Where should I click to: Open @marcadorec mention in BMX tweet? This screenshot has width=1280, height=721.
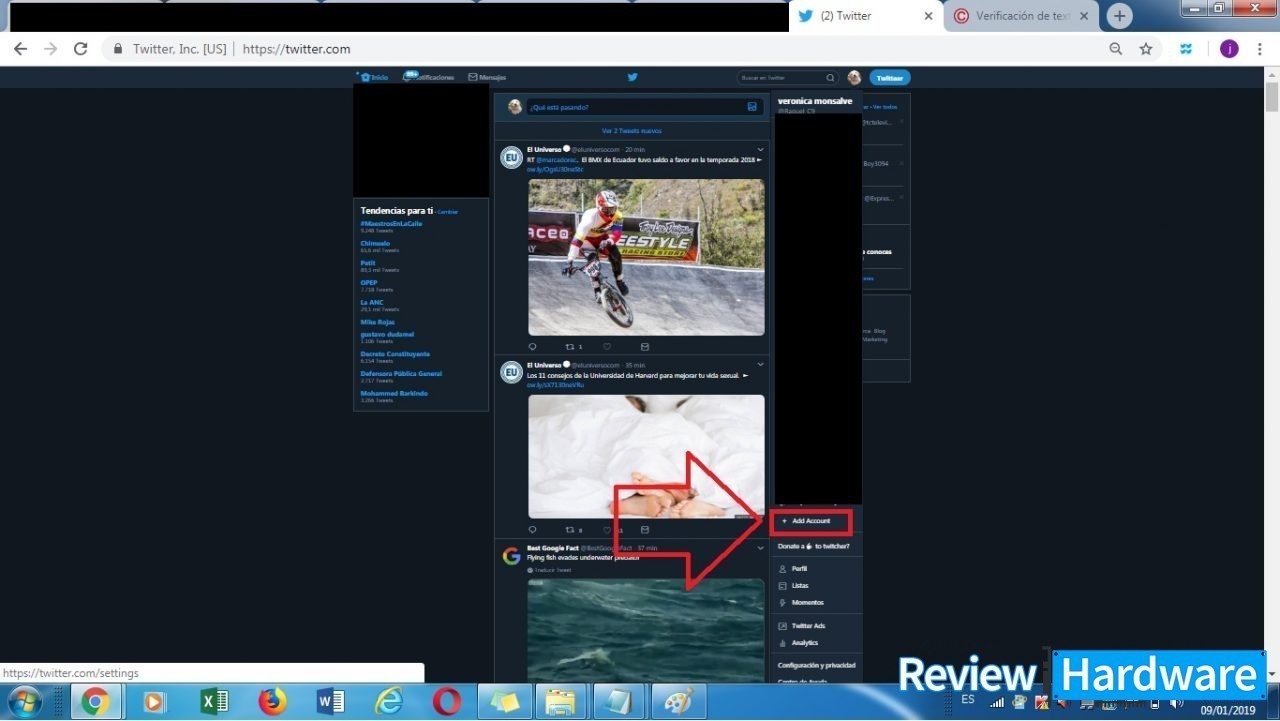[x=556, y=159]
